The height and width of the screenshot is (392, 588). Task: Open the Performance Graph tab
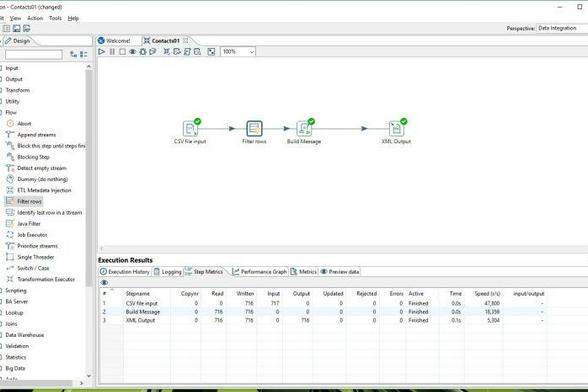(x=260, y=272)
